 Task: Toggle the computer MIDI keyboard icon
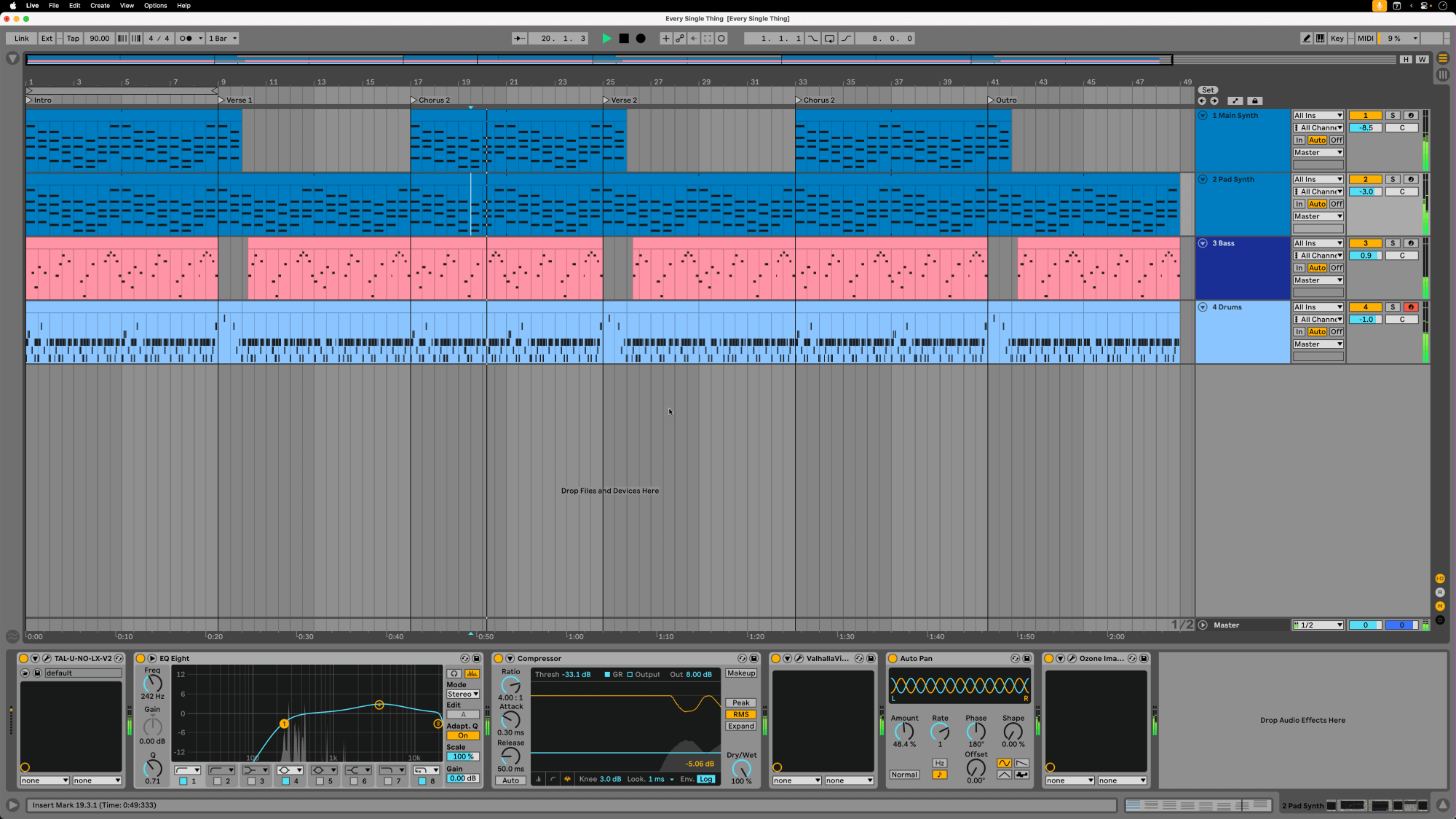tap(1321, 39)
